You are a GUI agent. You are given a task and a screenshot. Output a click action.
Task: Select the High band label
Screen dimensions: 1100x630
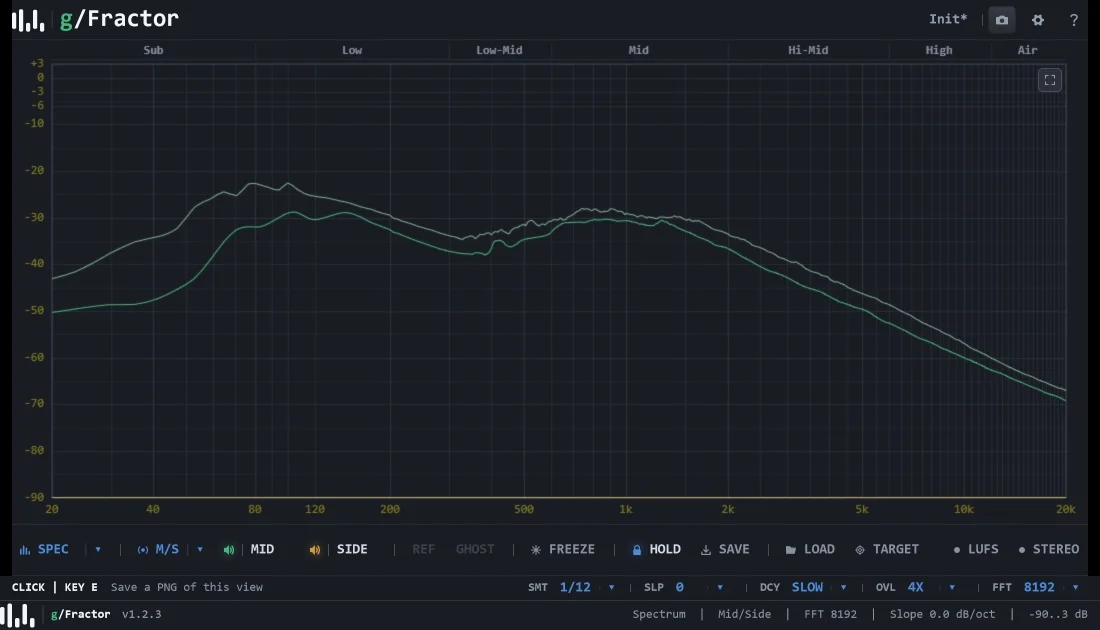[x=939, y=50]
